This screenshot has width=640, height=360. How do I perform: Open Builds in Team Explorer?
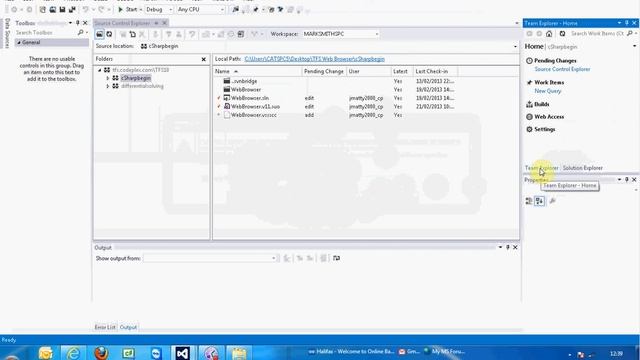pyautogui.click(x=542, y=104)
